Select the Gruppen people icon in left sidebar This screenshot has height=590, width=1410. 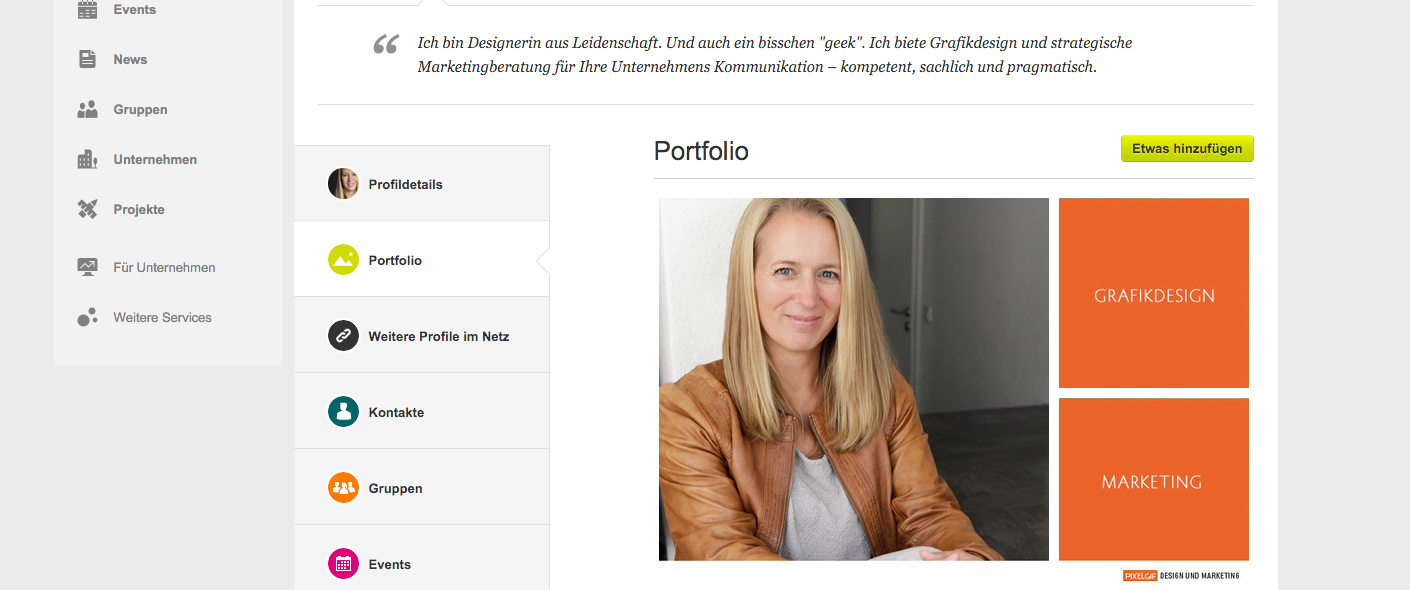88,109
